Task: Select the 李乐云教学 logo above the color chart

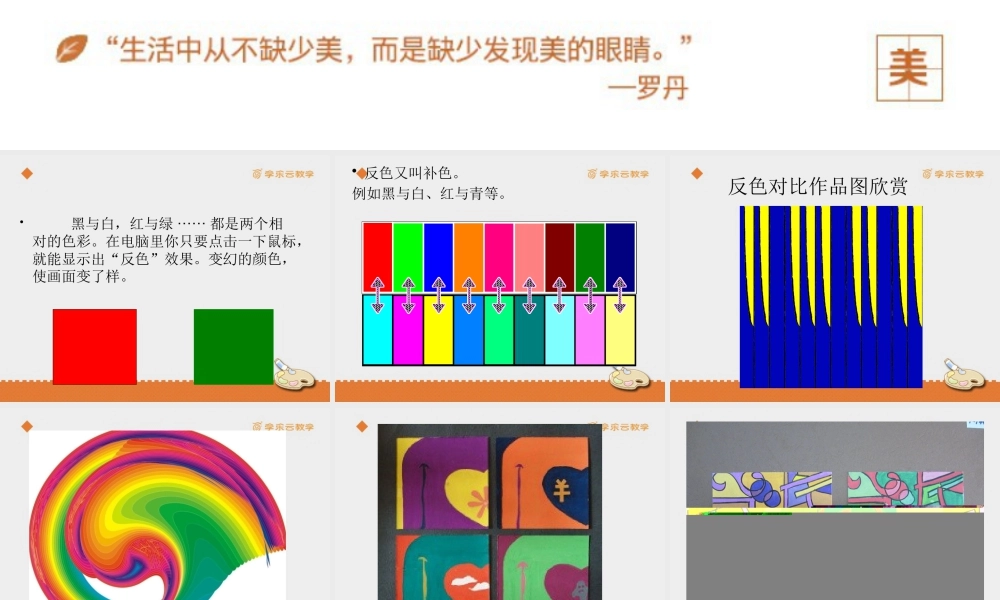Action: pyautogui.click(x=621, y=173)
